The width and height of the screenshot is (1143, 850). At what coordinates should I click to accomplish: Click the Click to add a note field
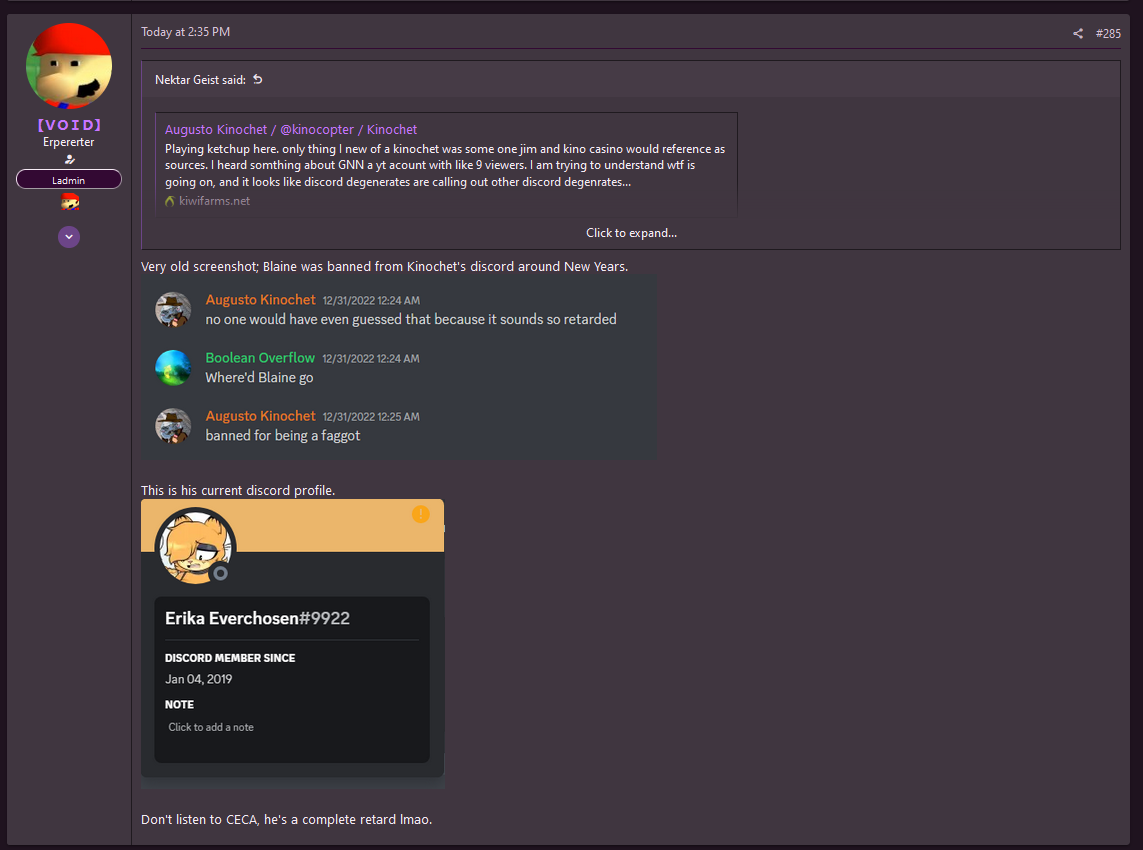pyautogui.click(x=211, y=728)
